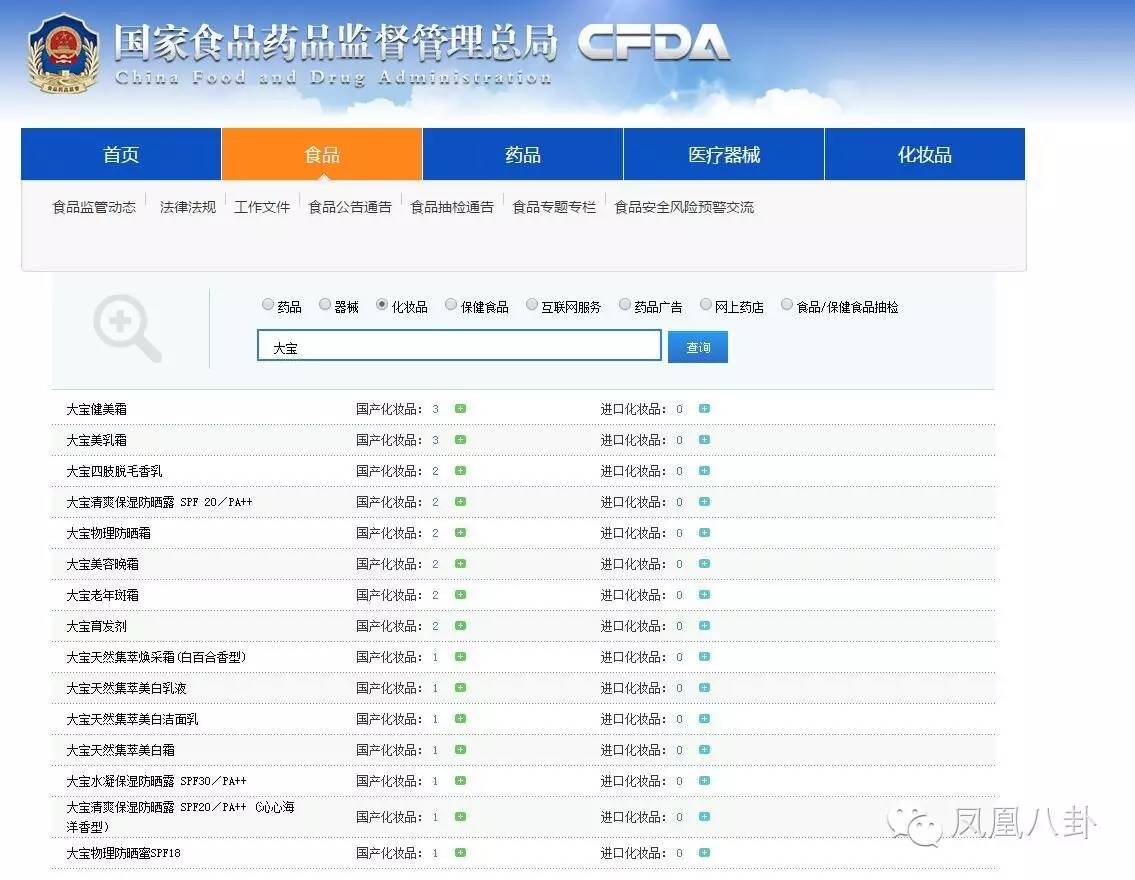This screenshot has width=1135, height=880.
Task: Open the 食品 navigation tab
Action: point(322,154)
